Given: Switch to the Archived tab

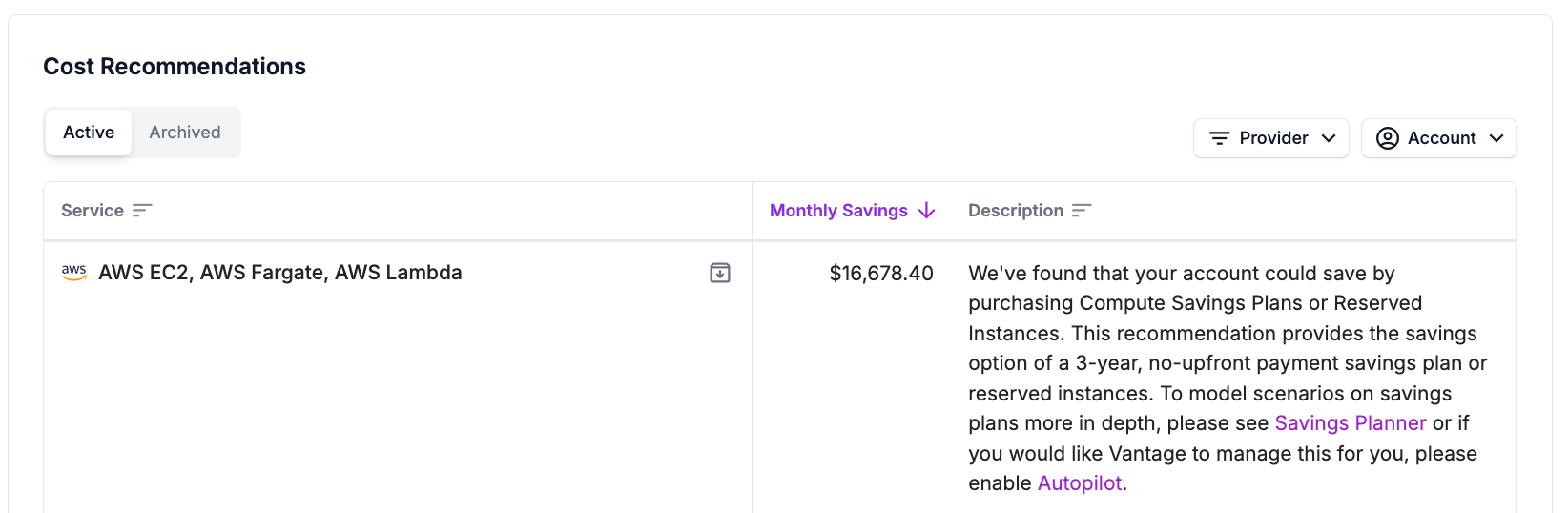Looking at the screenshot, I should pyautogui.click(x=185, y=133).
